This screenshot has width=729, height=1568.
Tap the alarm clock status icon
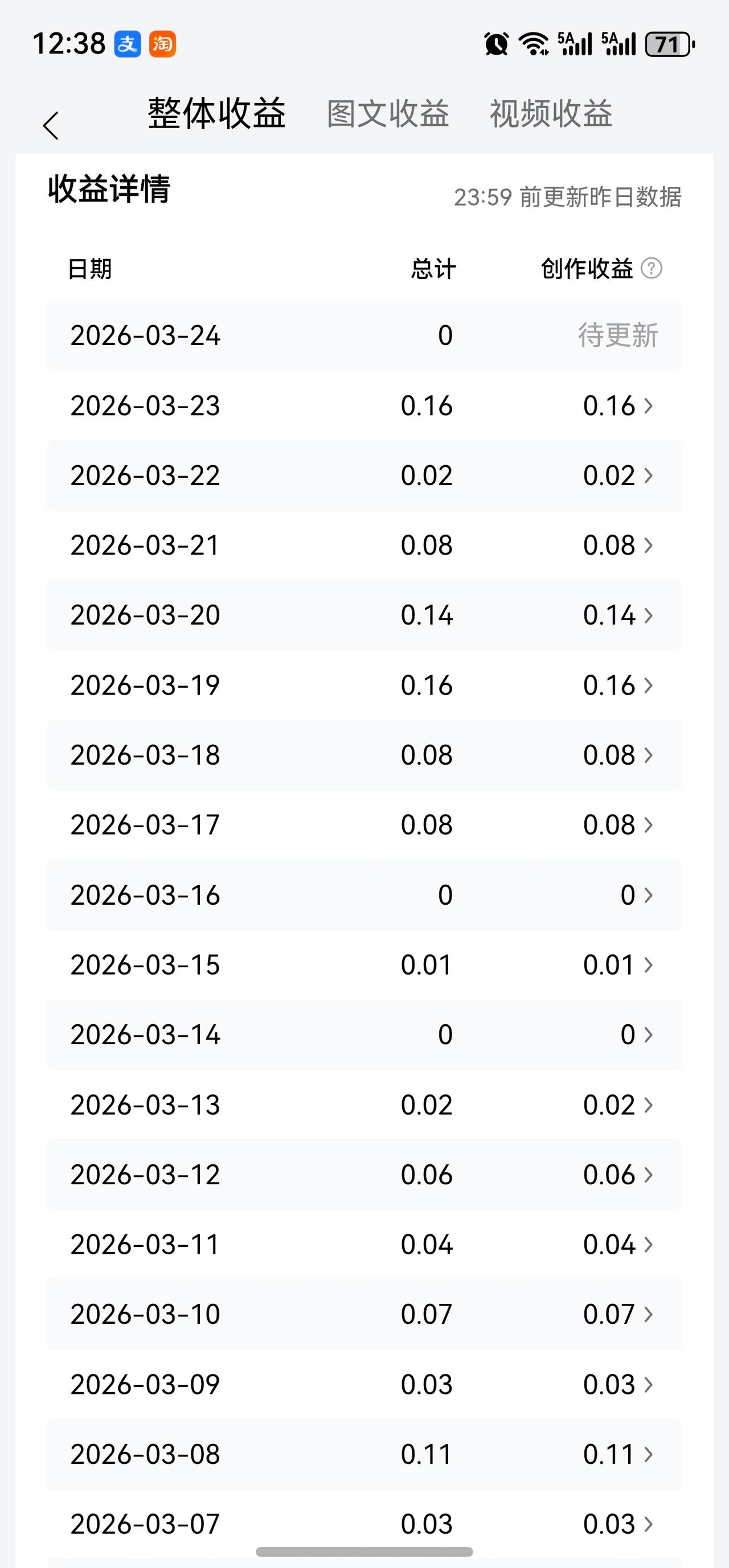(x=495, y=44)
